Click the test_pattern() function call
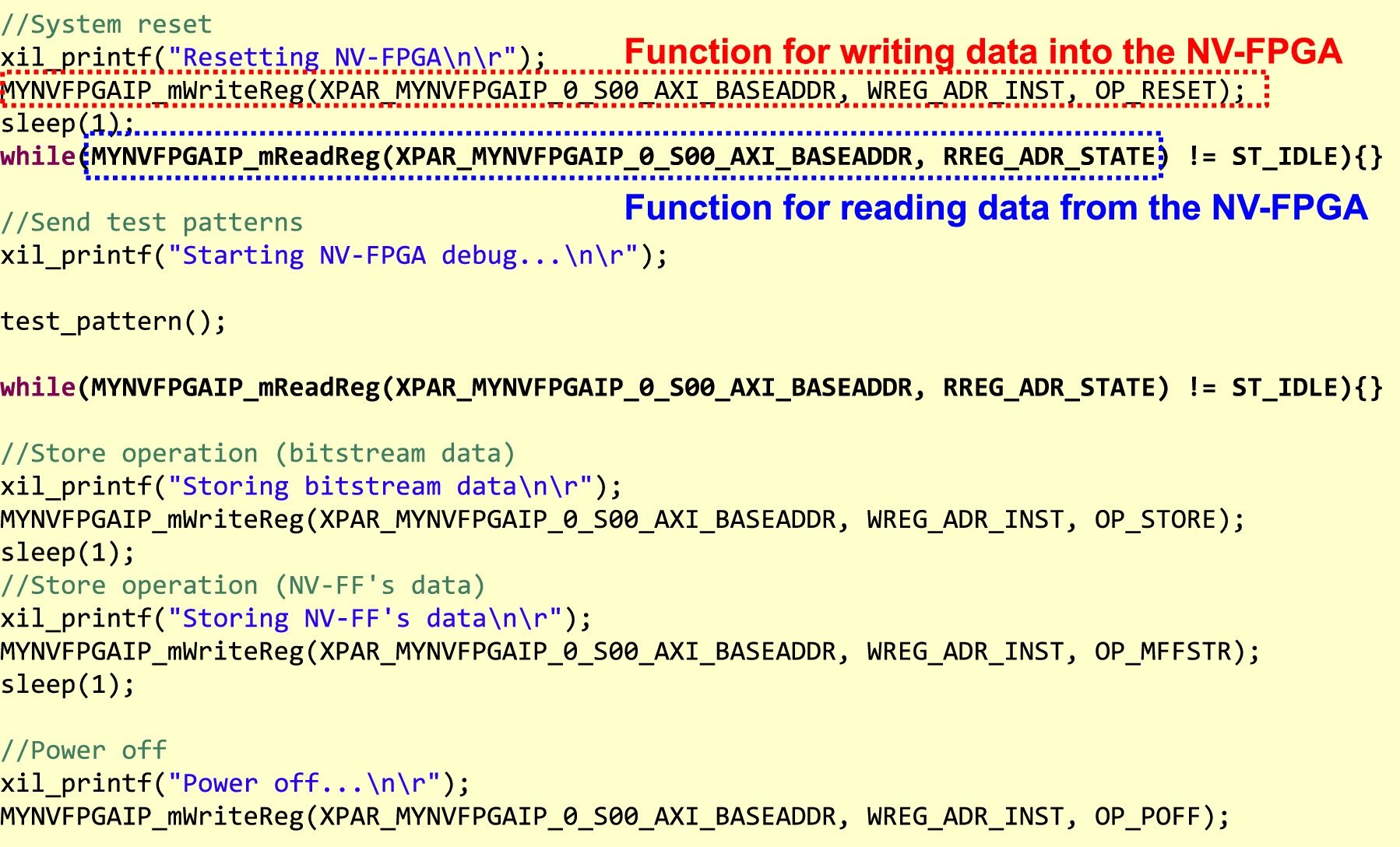The image size is (1400, 847). coord(113,322)
